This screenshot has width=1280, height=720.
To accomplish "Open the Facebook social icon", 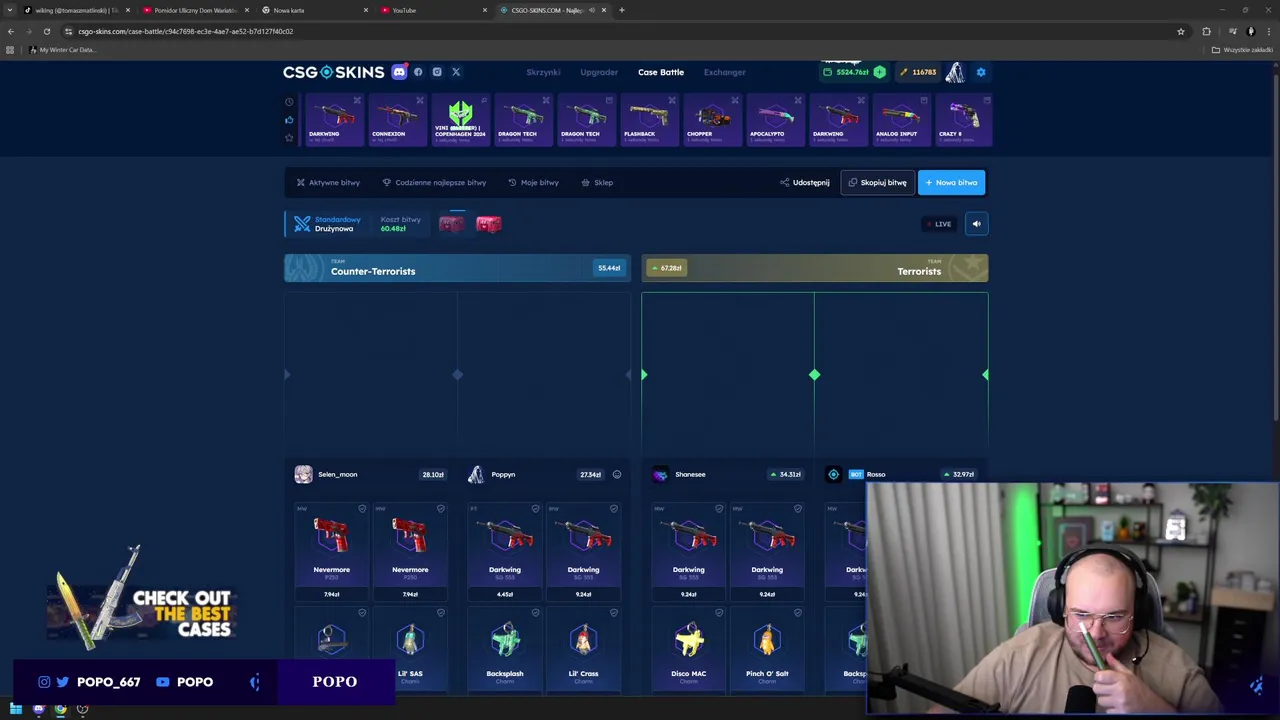I will [418, 72].
